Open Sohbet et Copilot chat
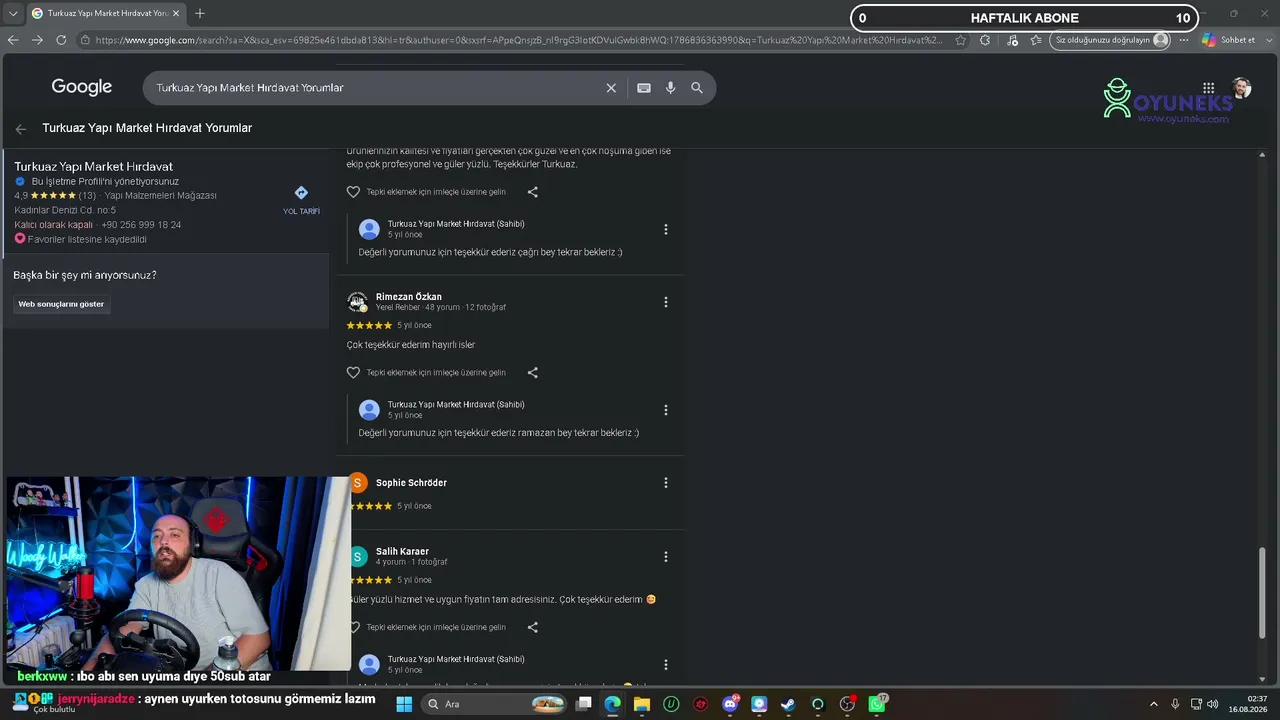 [1229, 40]
